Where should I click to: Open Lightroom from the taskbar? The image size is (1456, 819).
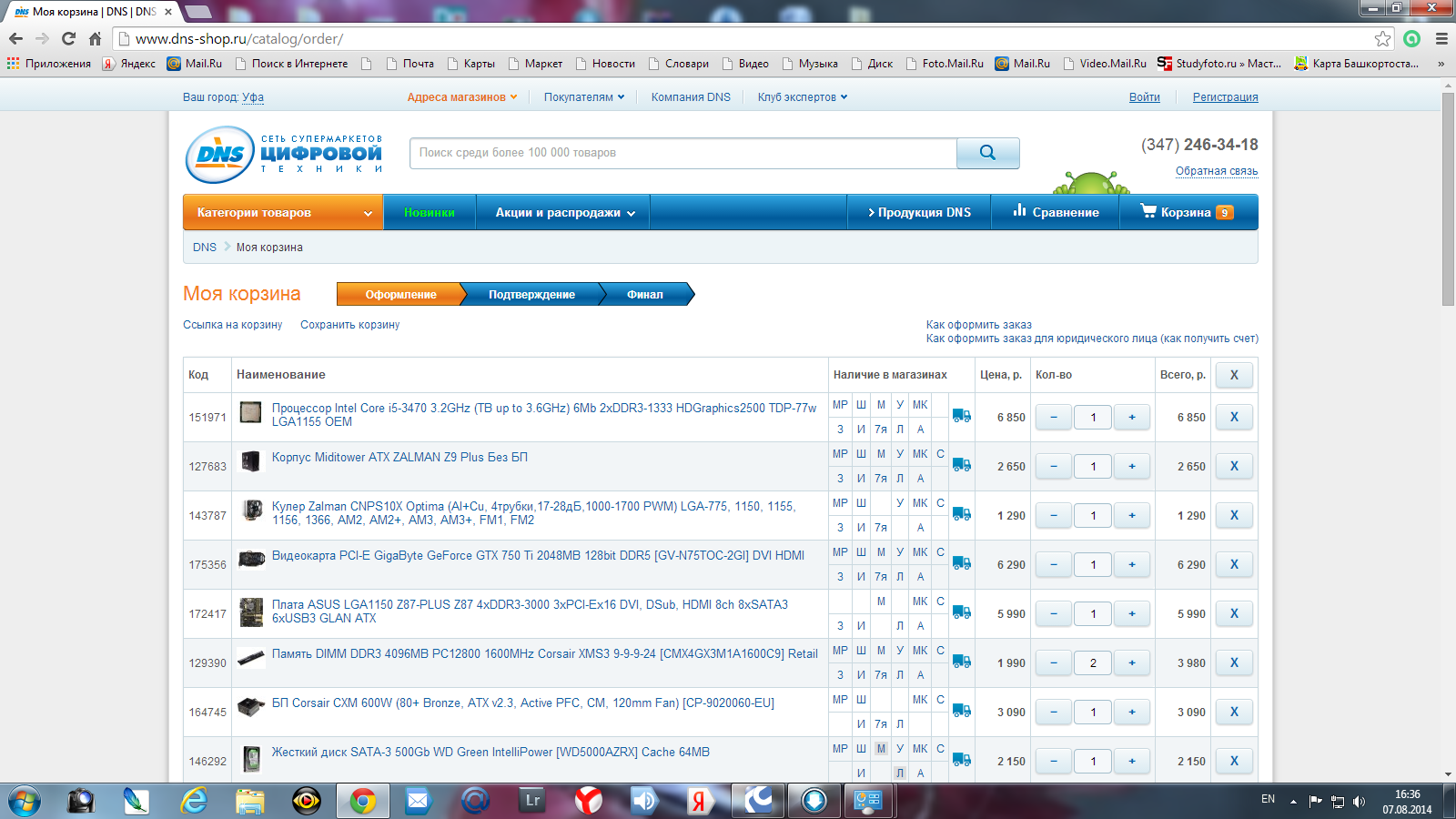(532, 801)
